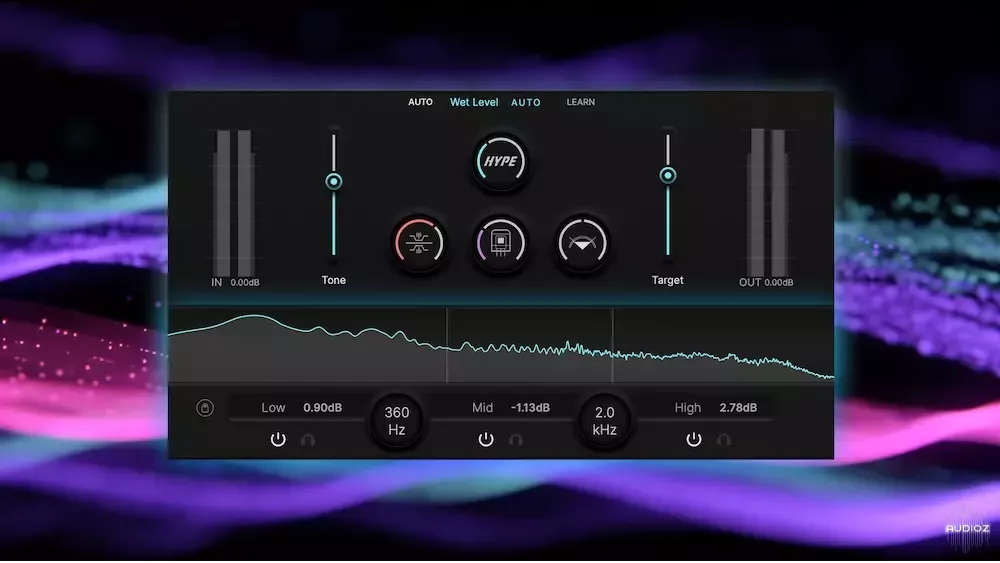Click the HYPE module knob
The image size is (1000, 563).
point(501,161)
